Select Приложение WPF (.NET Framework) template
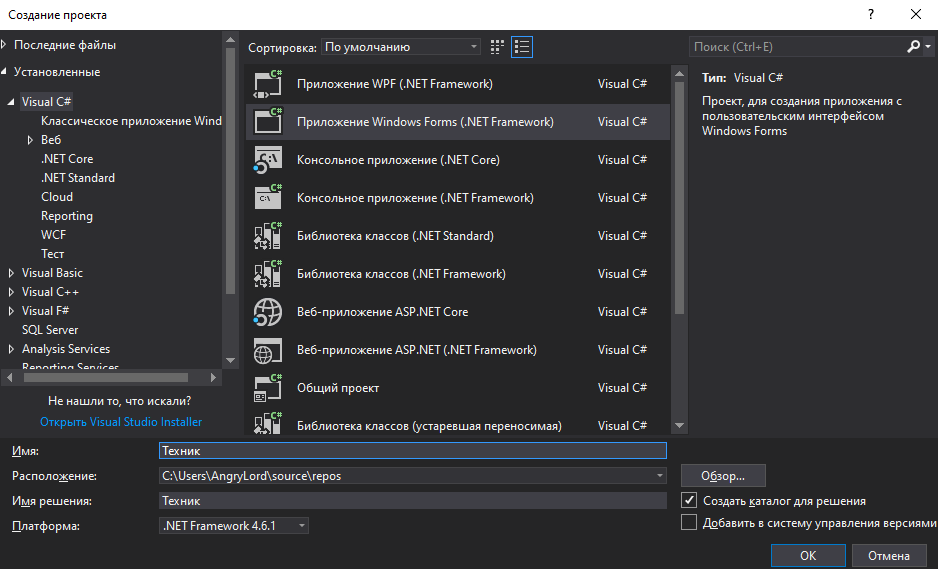938x569 pixels. coord(458,84)
